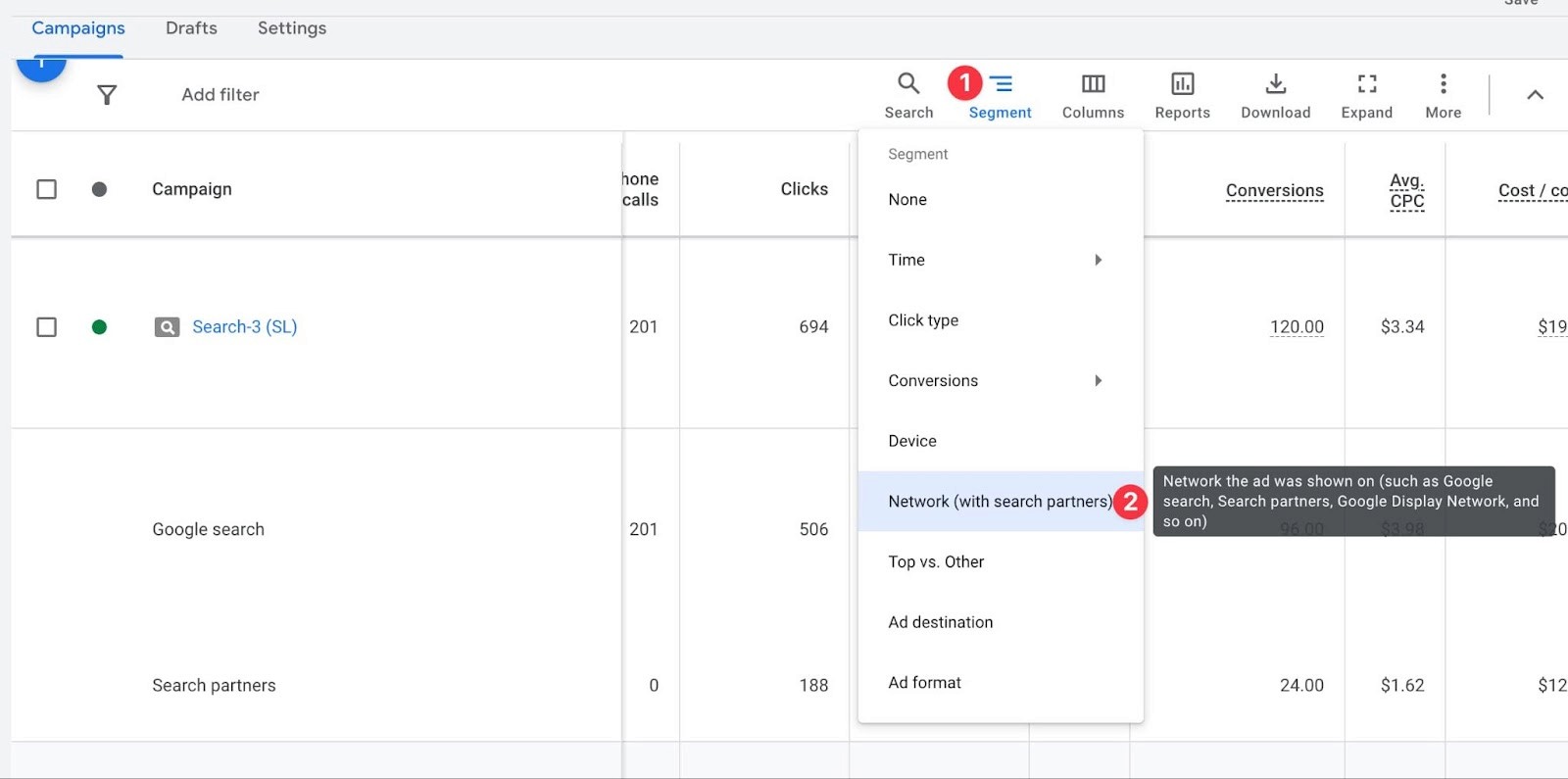
Task: Select None in Segment menu
Action: coord(1001,200)
